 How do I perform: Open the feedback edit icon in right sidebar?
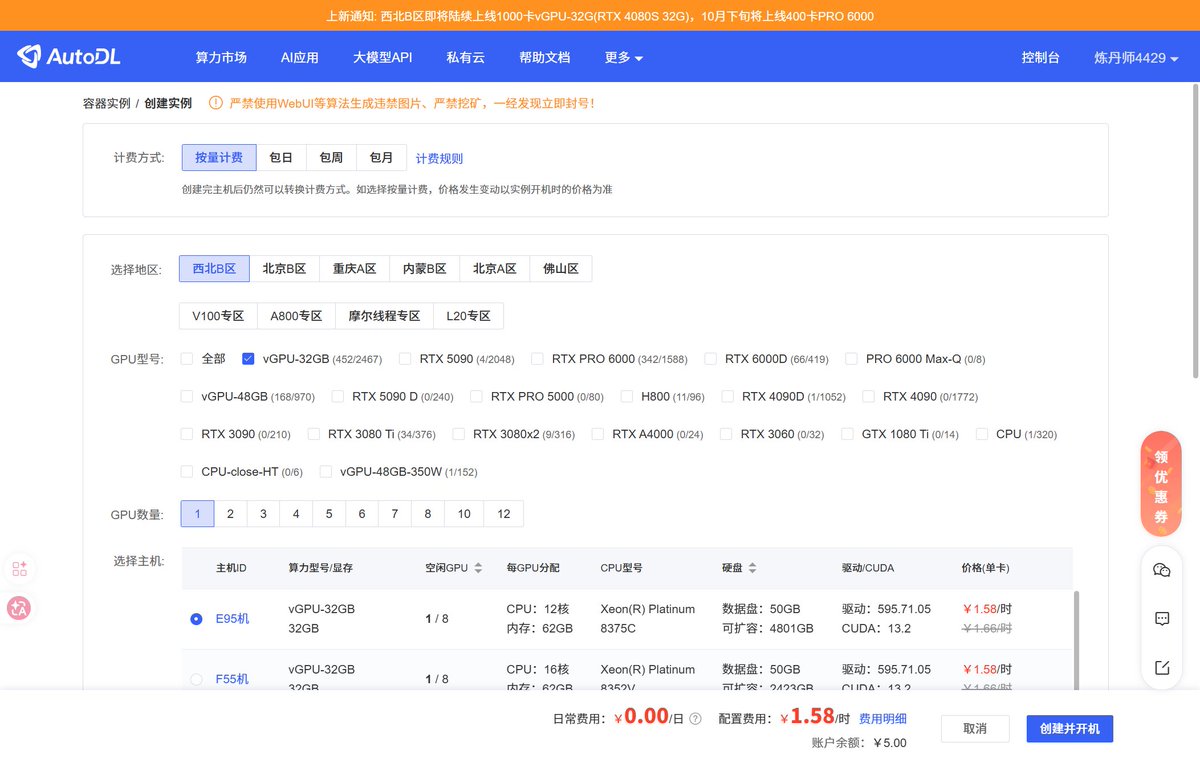[x=1162, y=668]
